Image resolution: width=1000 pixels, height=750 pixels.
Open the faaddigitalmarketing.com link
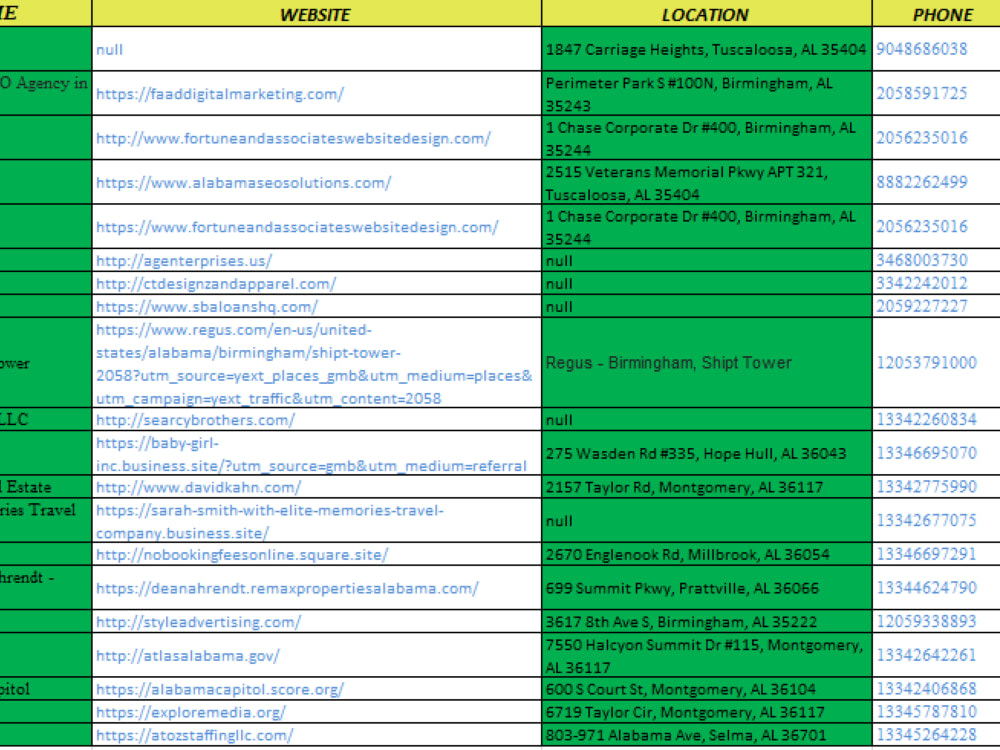[x=220, y=94]
